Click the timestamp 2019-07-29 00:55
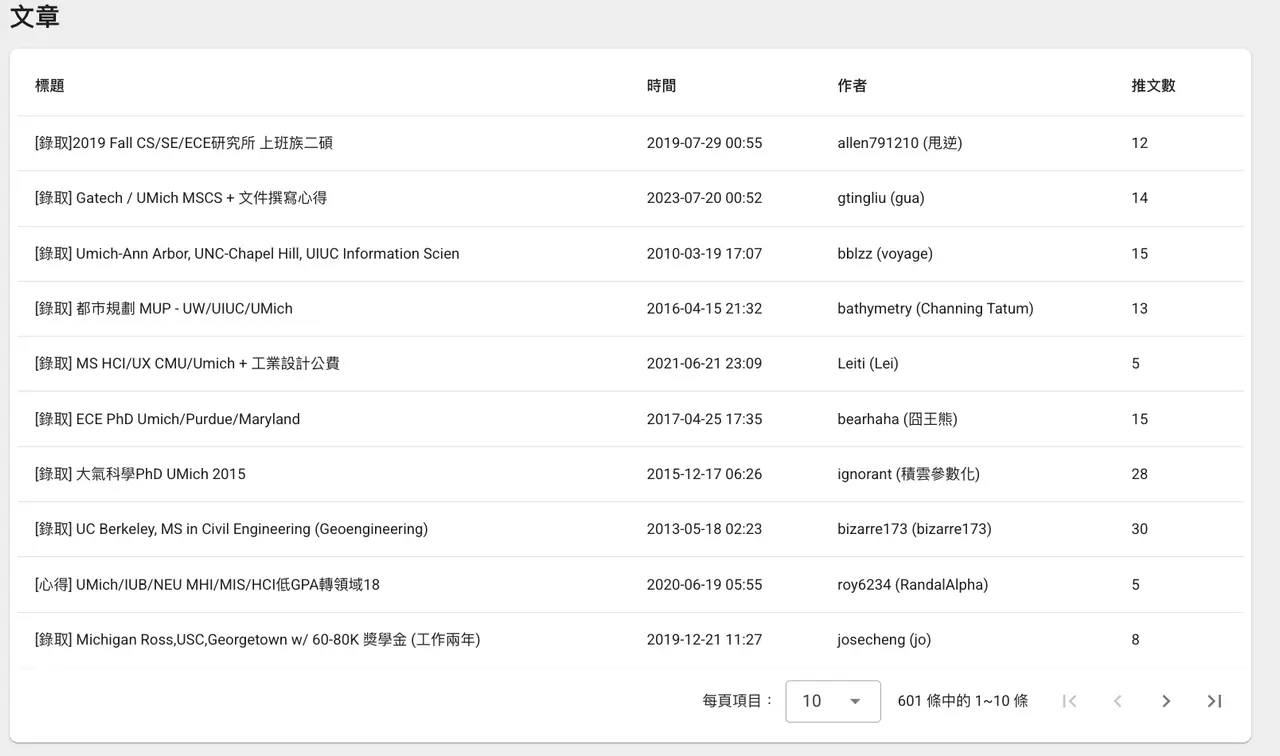This screenshot has width=1280, height=756. [x=704, y=143]
